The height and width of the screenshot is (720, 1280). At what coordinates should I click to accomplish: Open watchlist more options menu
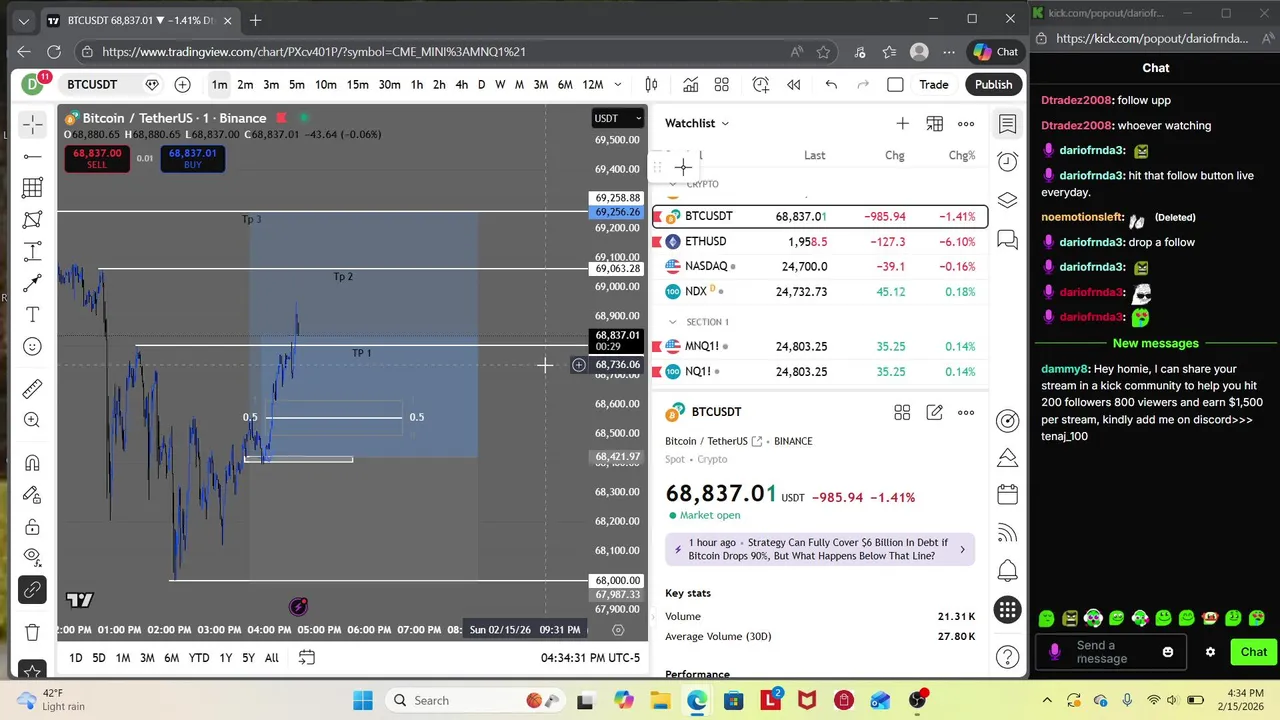pos(966,123)
